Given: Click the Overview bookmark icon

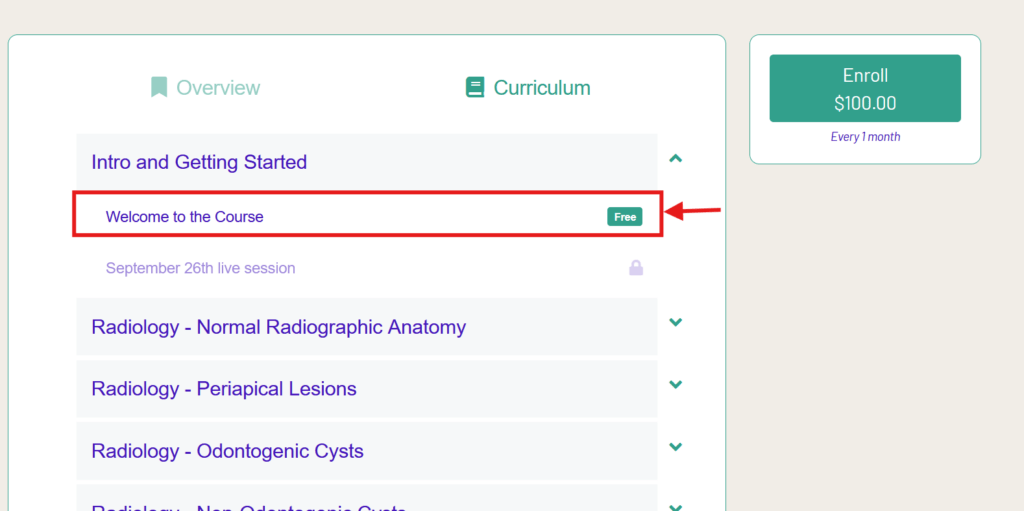Looking at the screenshot, I should [x=159, y=88].
